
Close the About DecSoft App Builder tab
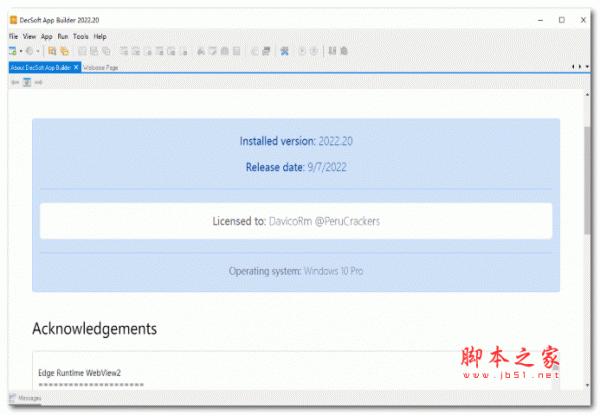click(x=76, y=67)
